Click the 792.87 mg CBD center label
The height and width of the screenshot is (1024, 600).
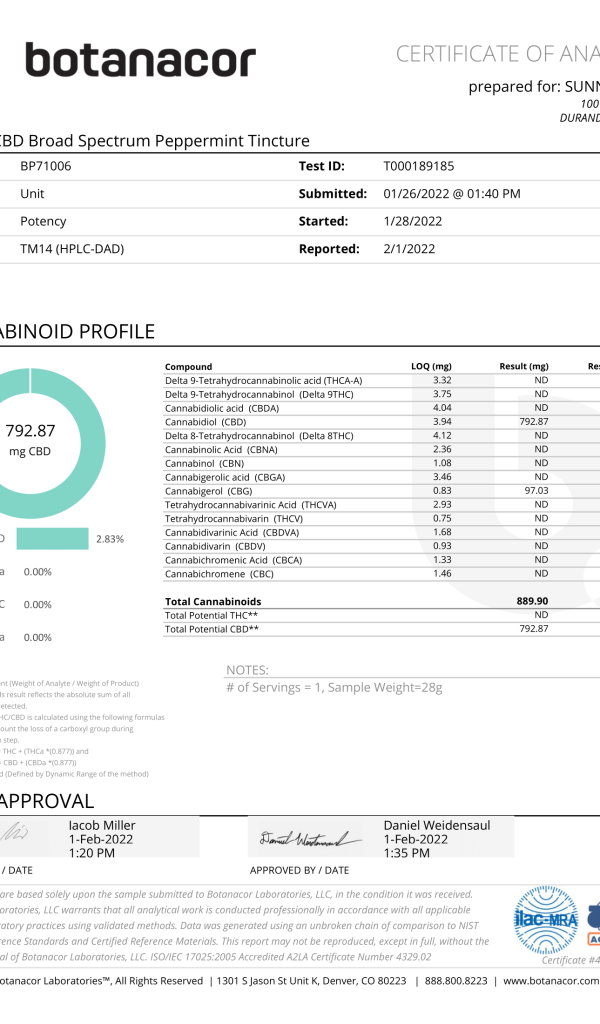click(30, 440)
